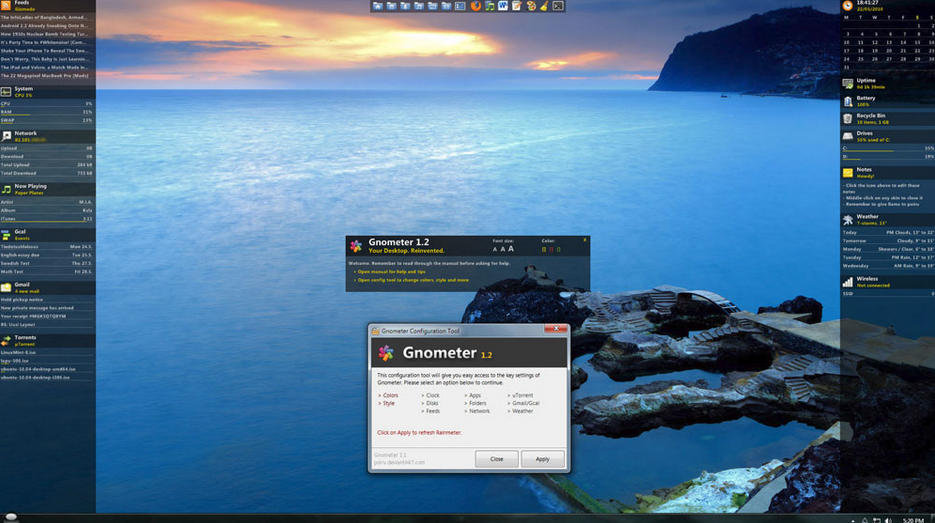Click the Wireless signal bars icon

(847, 281)
